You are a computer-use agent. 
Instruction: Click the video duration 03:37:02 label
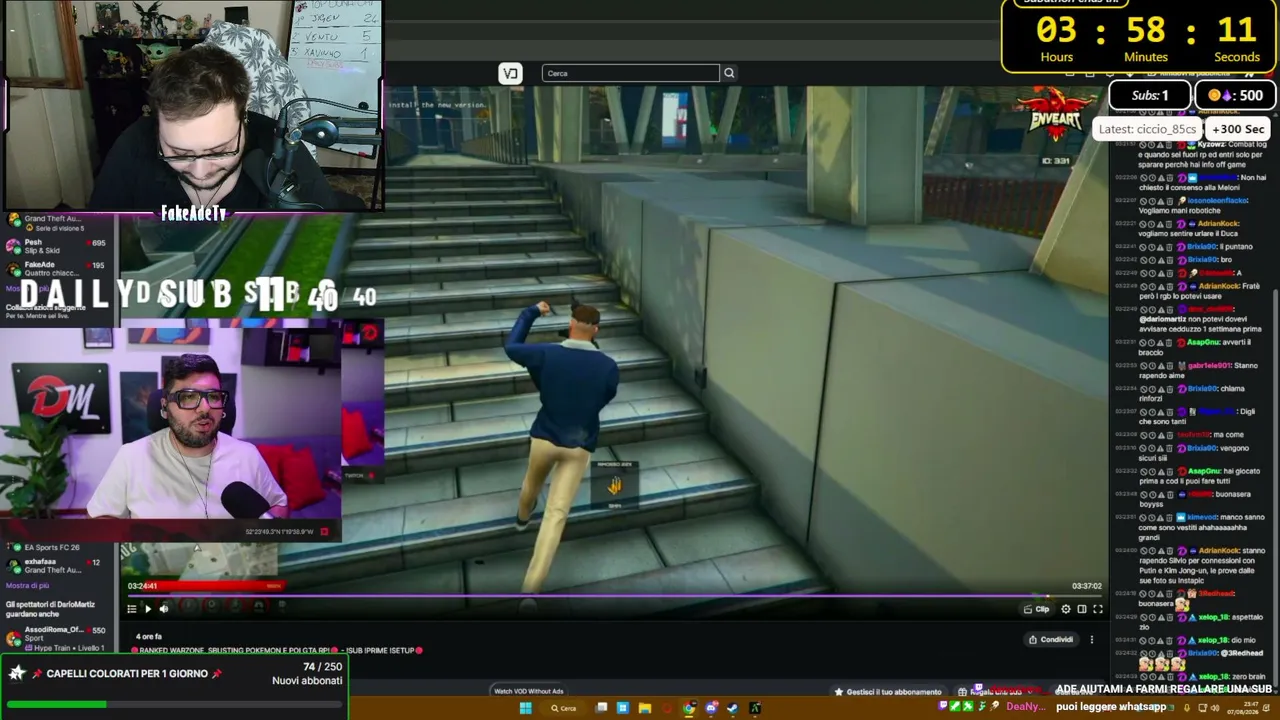(x=1087, y=586)
